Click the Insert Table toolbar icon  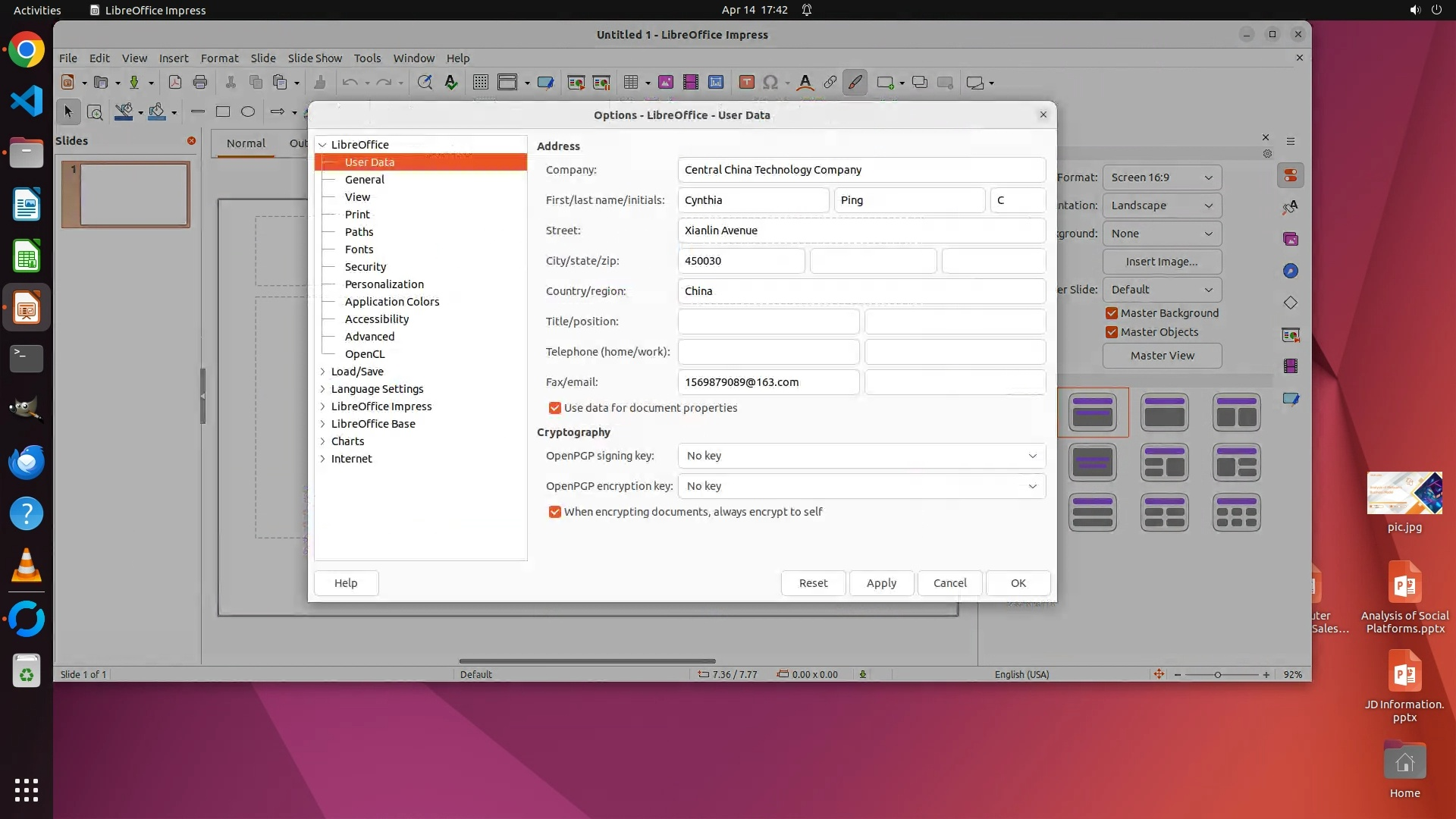coord(631,83)
